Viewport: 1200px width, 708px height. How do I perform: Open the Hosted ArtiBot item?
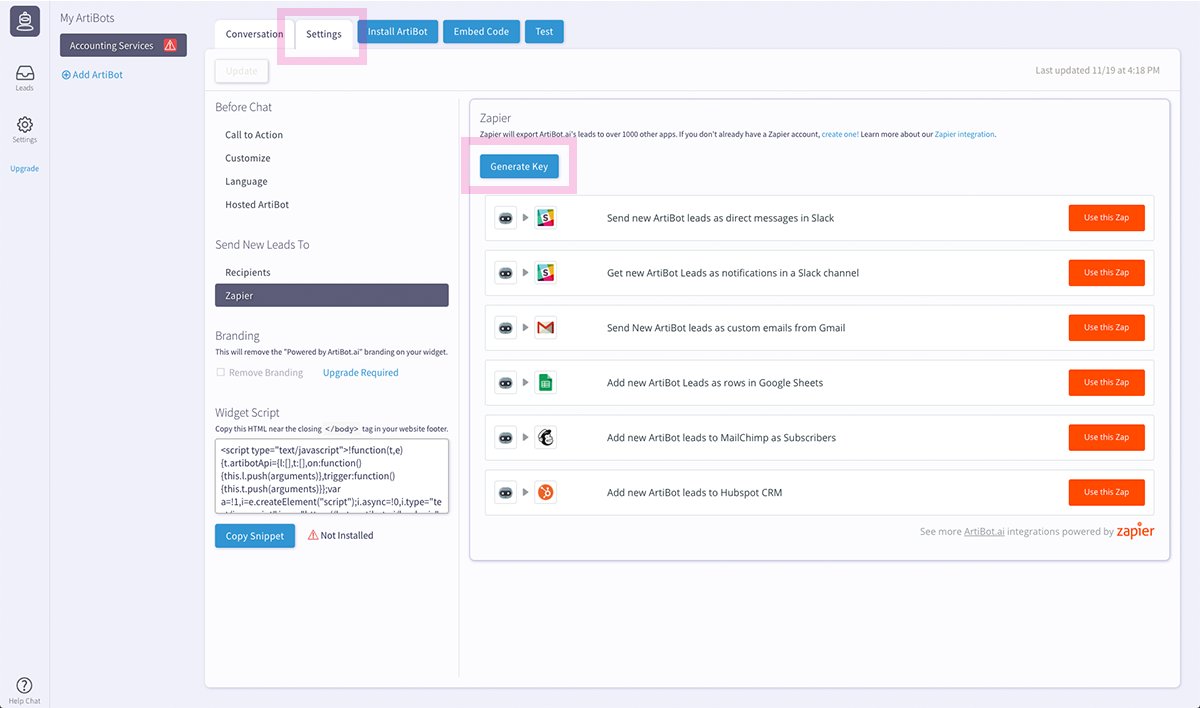pyautogui.click(x=257, y=205)
